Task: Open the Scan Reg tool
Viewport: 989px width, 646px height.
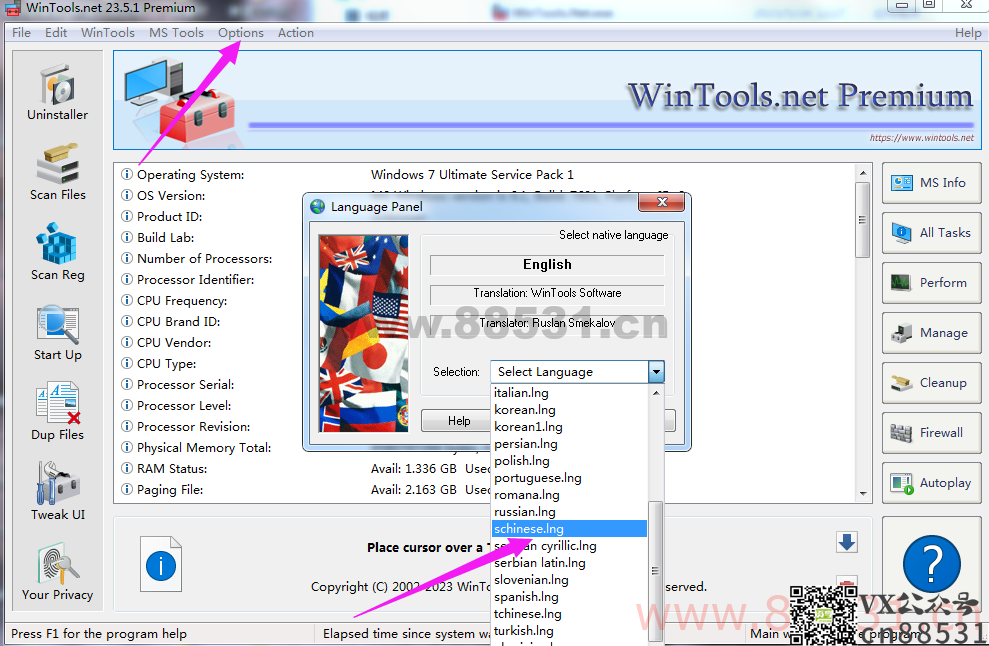Action: pyautogui.click(x=57, y=252)
